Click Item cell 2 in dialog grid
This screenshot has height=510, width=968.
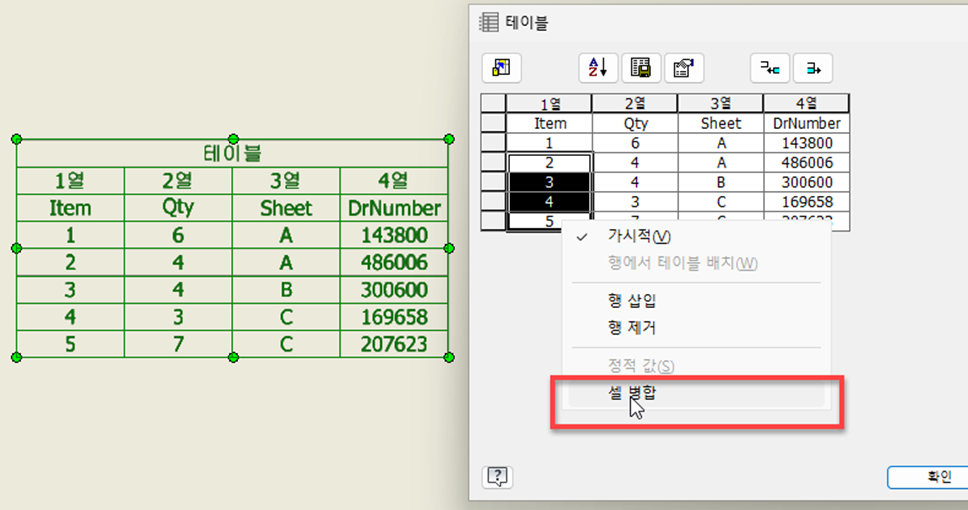[x=549, y=163]
